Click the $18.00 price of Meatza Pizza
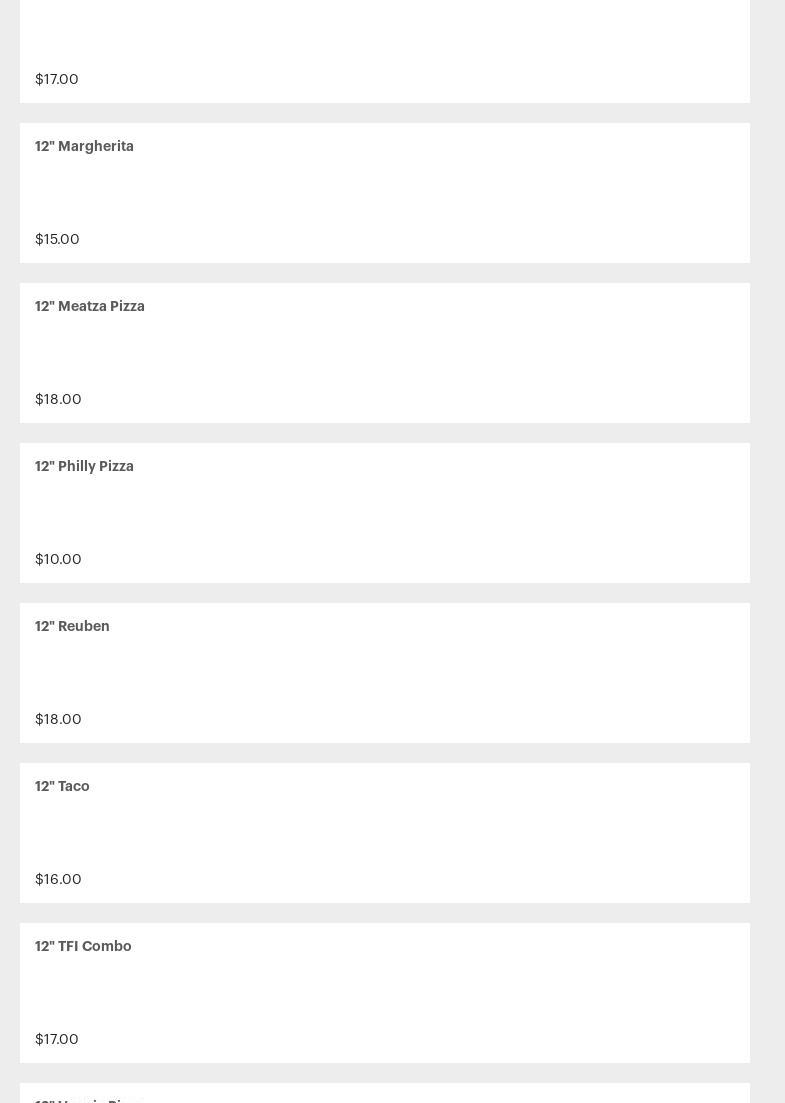The image size is (785, 1103). 58,399
